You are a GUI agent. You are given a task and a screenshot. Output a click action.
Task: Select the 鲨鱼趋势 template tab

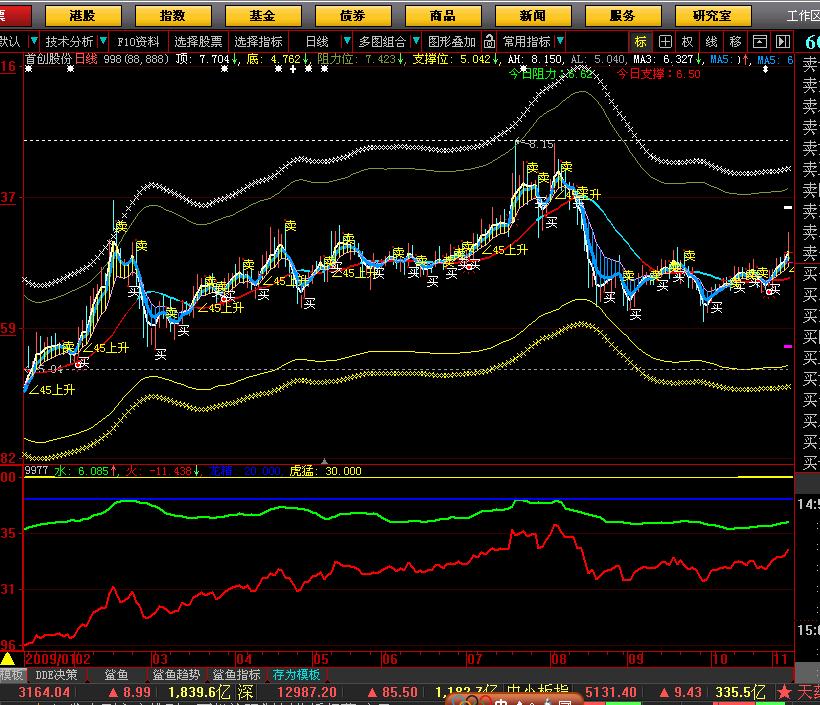pos(176,675)
